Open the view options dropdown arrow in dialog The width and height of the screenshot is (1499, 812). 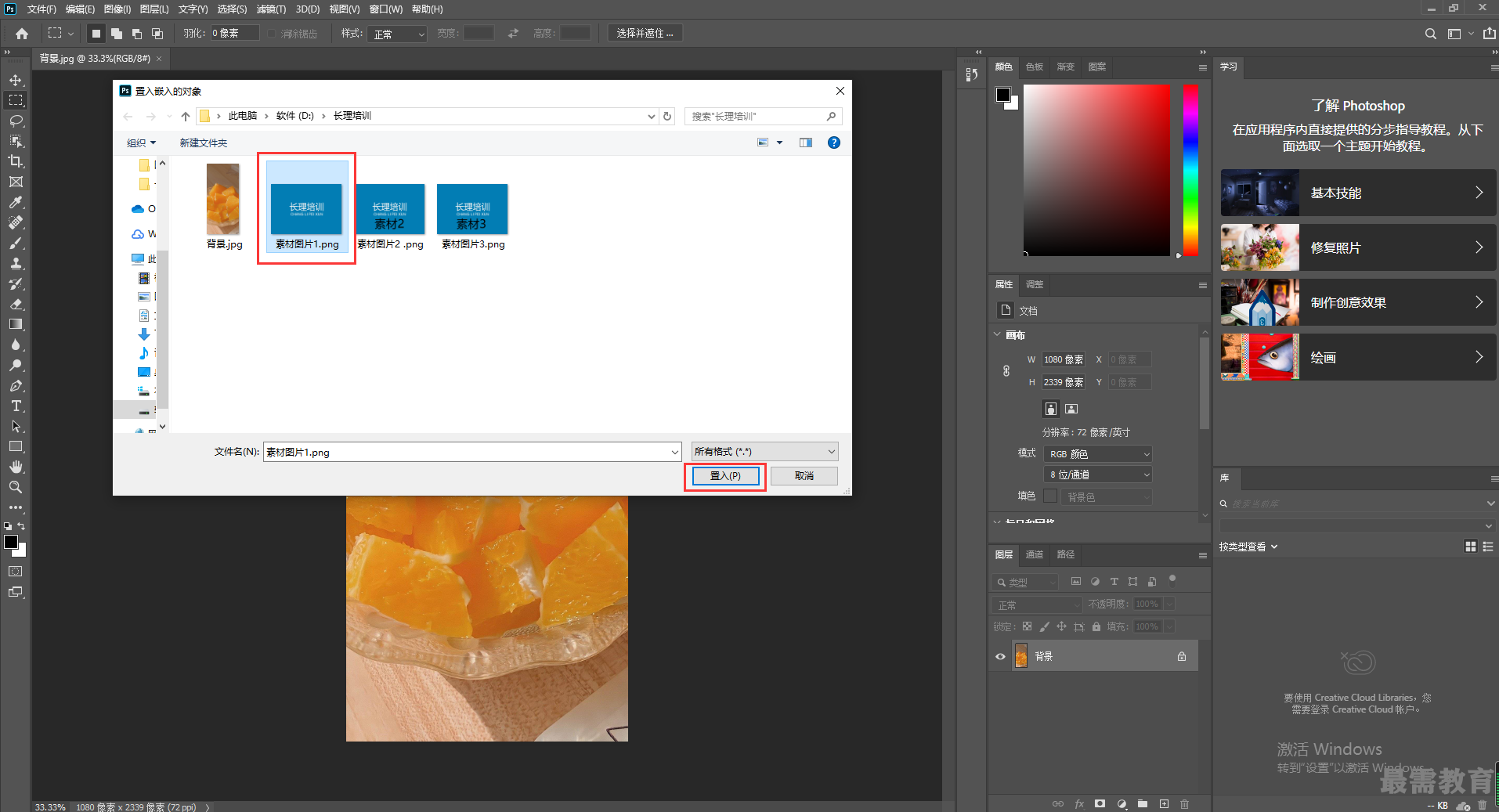779,143
